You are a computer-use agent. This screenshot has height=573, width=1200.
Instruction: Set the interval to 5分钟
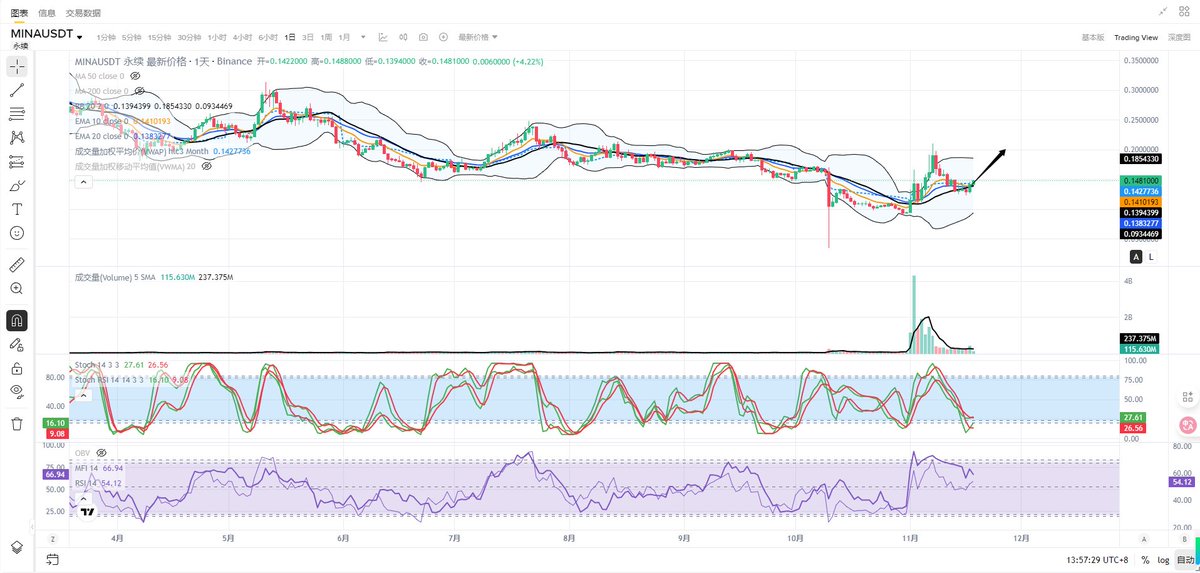(131, 37)
